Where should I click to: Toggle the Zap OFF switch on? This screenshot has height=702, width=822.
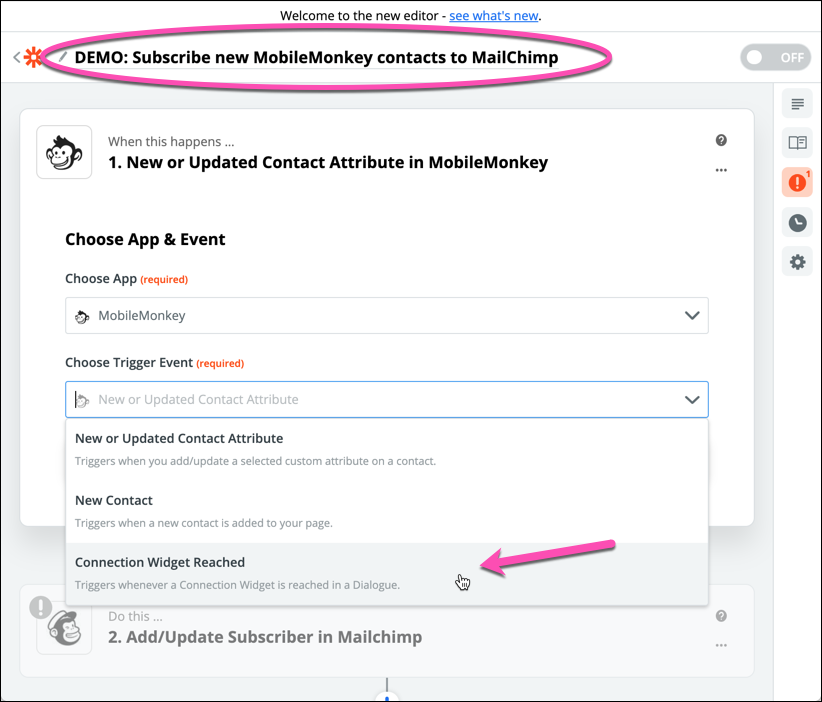(x=775, y=57)
